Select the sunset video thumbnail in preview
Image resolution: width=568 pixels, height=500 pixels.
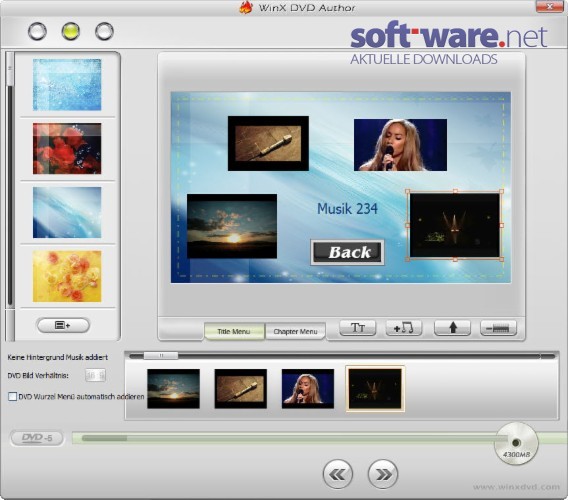click(x=232, y=226)
